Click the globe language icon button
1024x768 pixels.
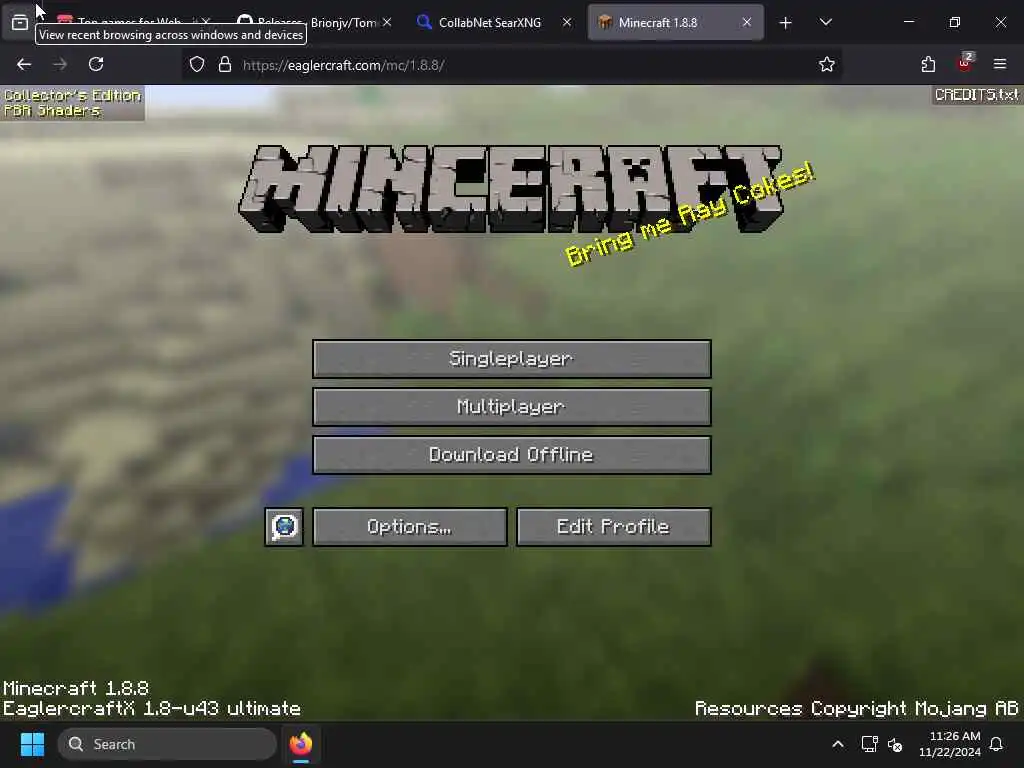pos(284,526)
